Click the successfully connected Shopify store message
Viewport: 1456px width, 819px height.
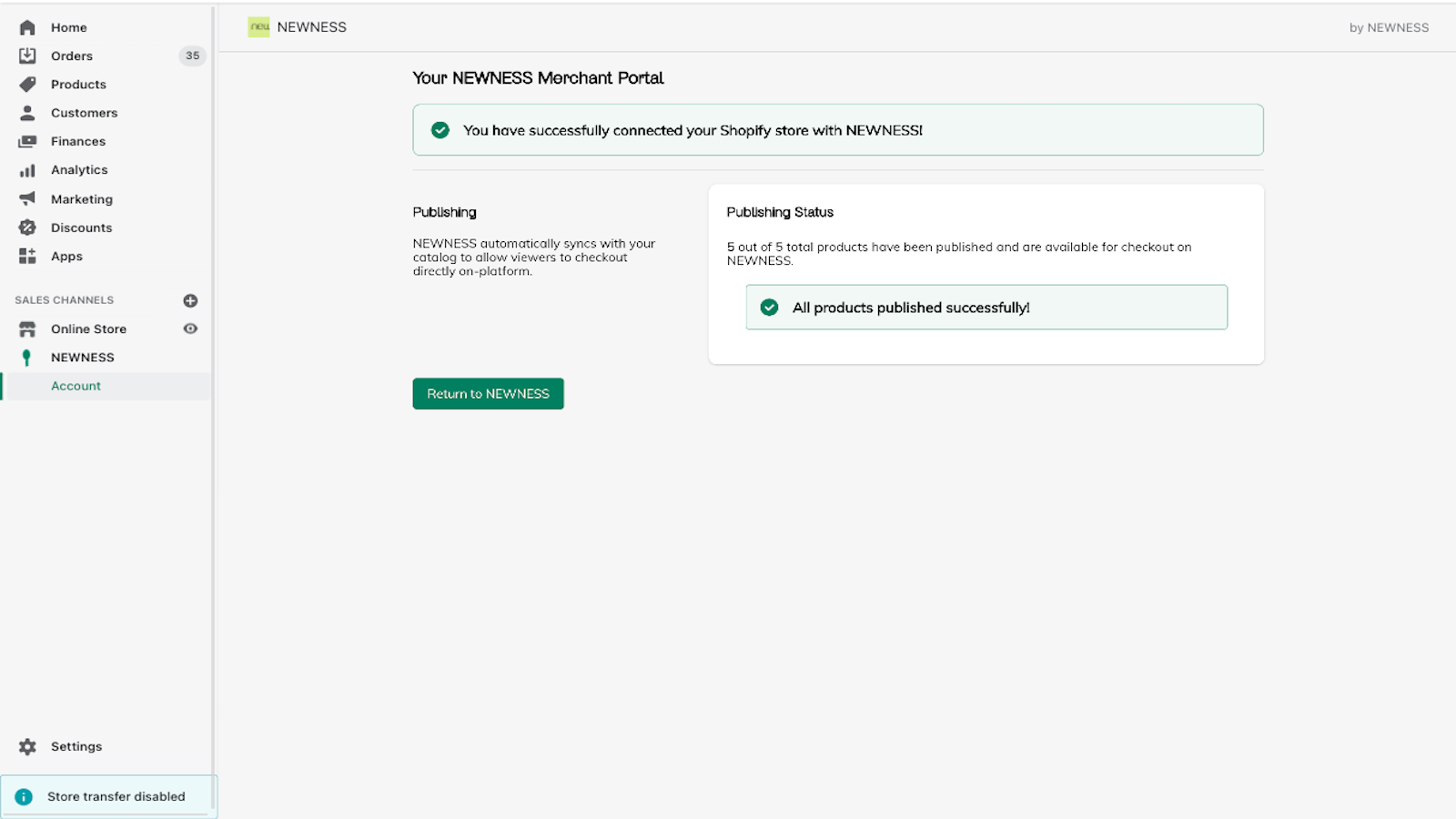click(693, 130)
